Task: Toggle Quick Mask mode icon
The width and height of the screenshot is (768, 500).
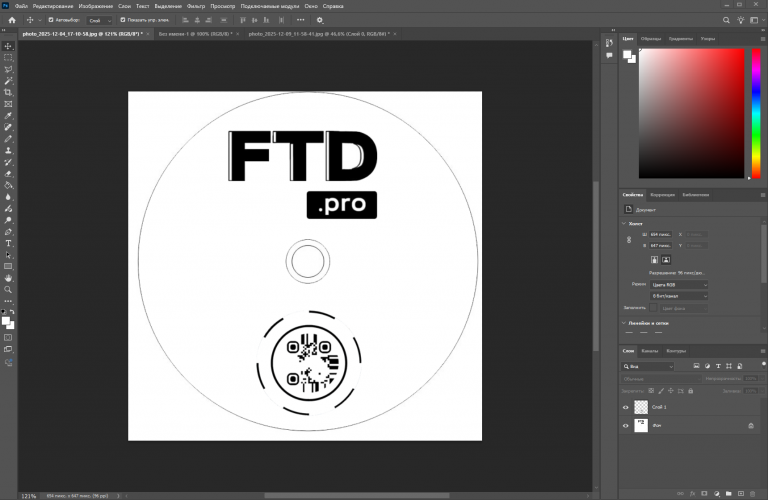Action: (8, 337)
